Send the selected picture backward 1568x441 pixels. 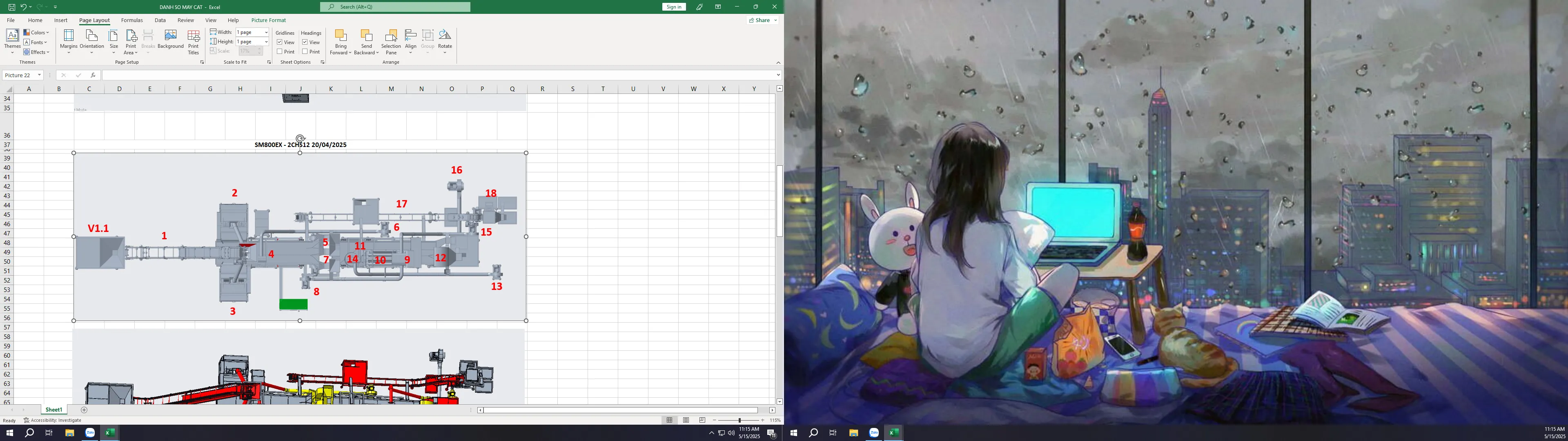pos(366,41)
